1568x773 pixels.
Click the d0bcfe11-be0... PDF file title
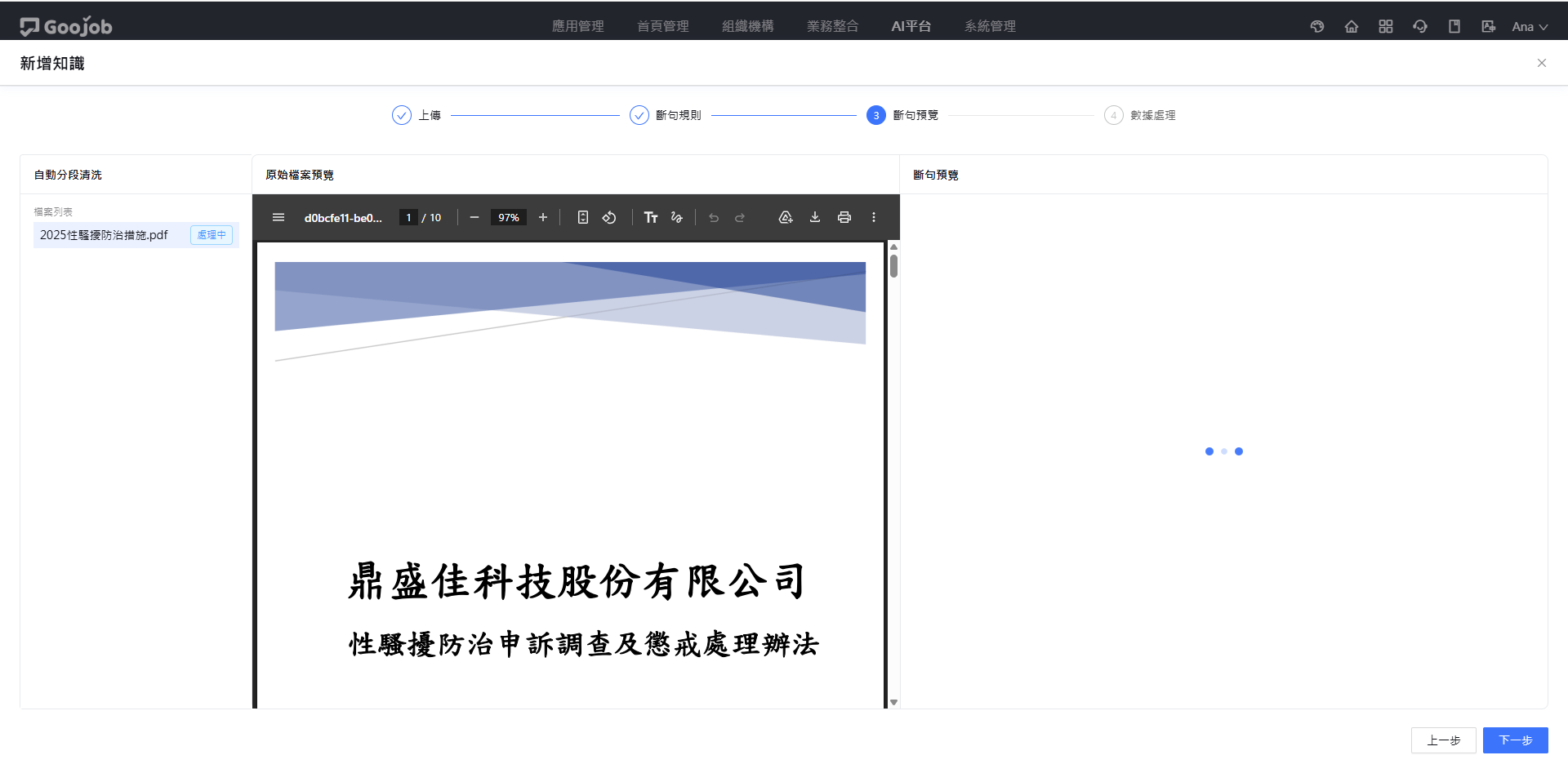click(343, 218)
